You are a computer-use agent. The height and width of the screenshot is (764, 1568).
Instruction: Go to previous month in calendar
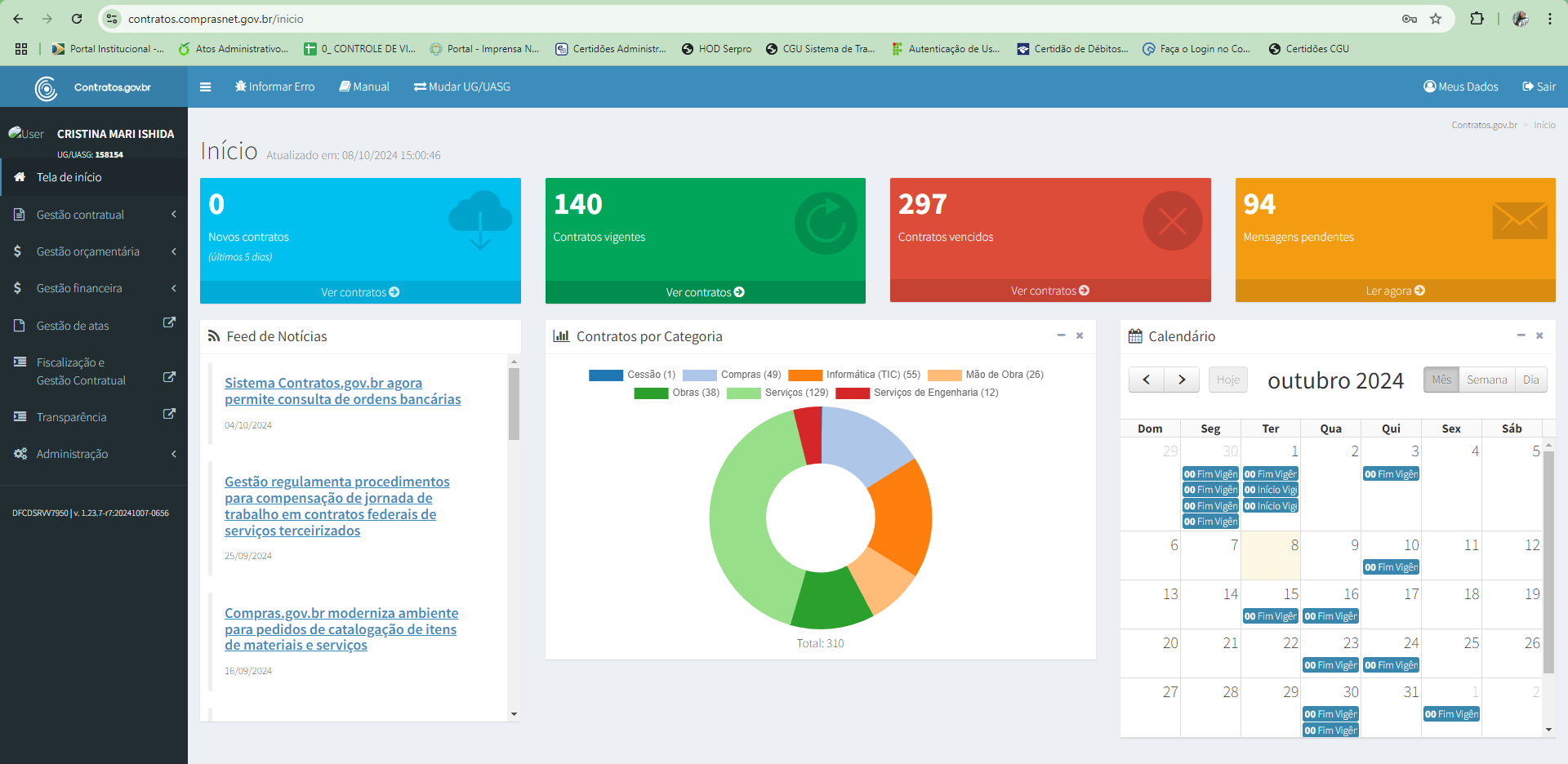pos(1147,380)
